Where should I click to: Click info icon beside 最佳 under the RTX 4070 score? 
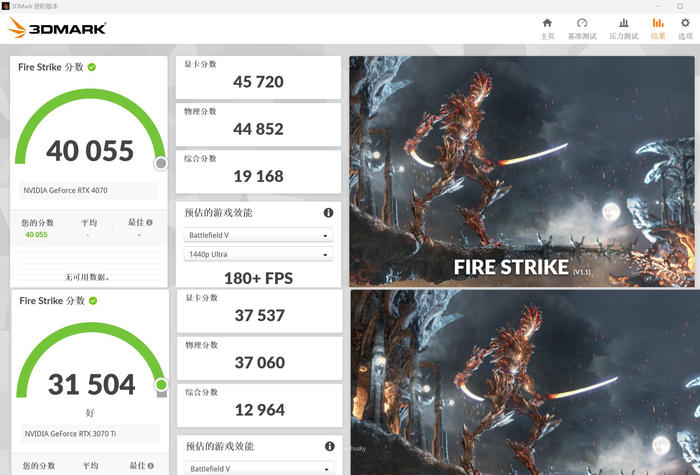(149, 222)
